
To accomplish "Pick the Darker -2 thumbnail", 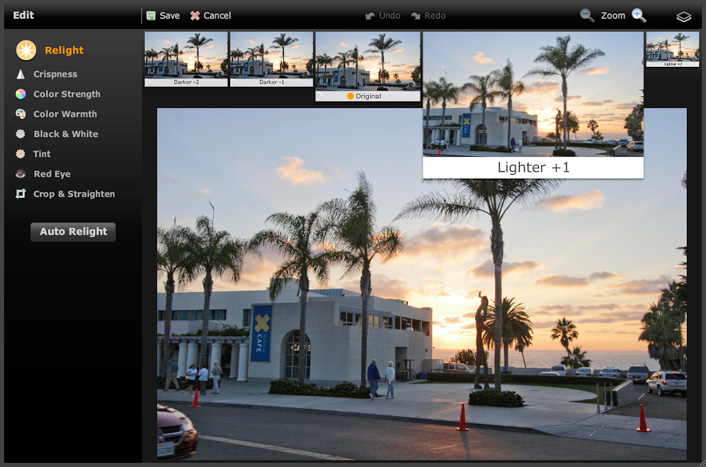I will point(186,58).
